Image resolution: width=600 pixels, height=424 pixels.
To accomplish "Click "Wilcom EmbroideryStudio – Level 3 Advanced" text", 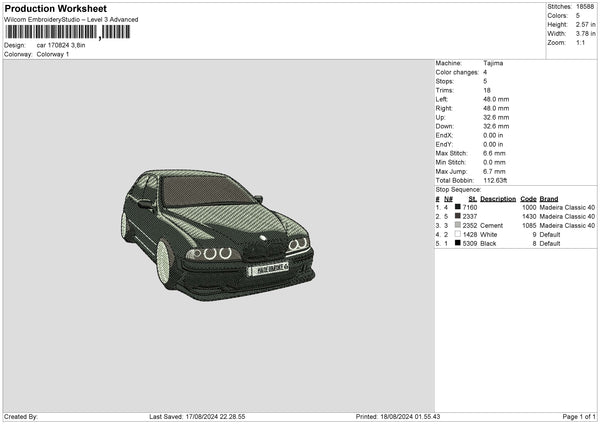I will (71, 20).
